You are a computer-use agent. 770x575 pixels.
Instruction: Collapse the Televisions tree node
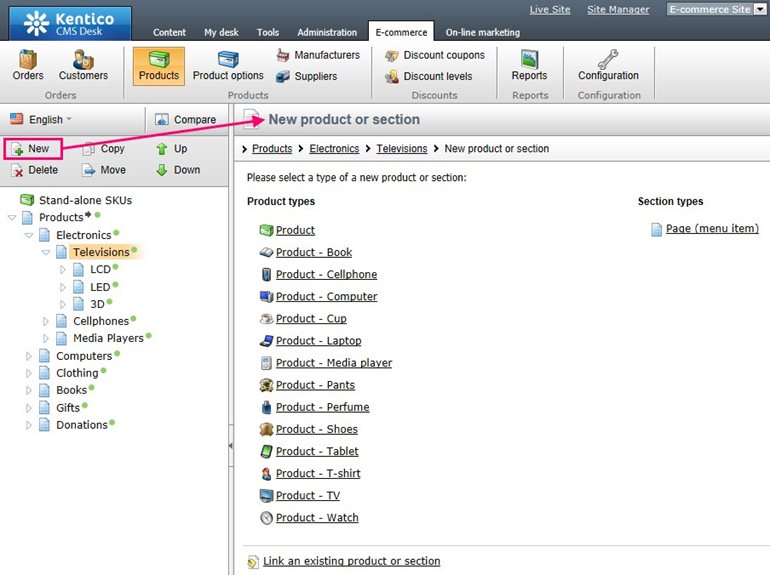(46, 252)
